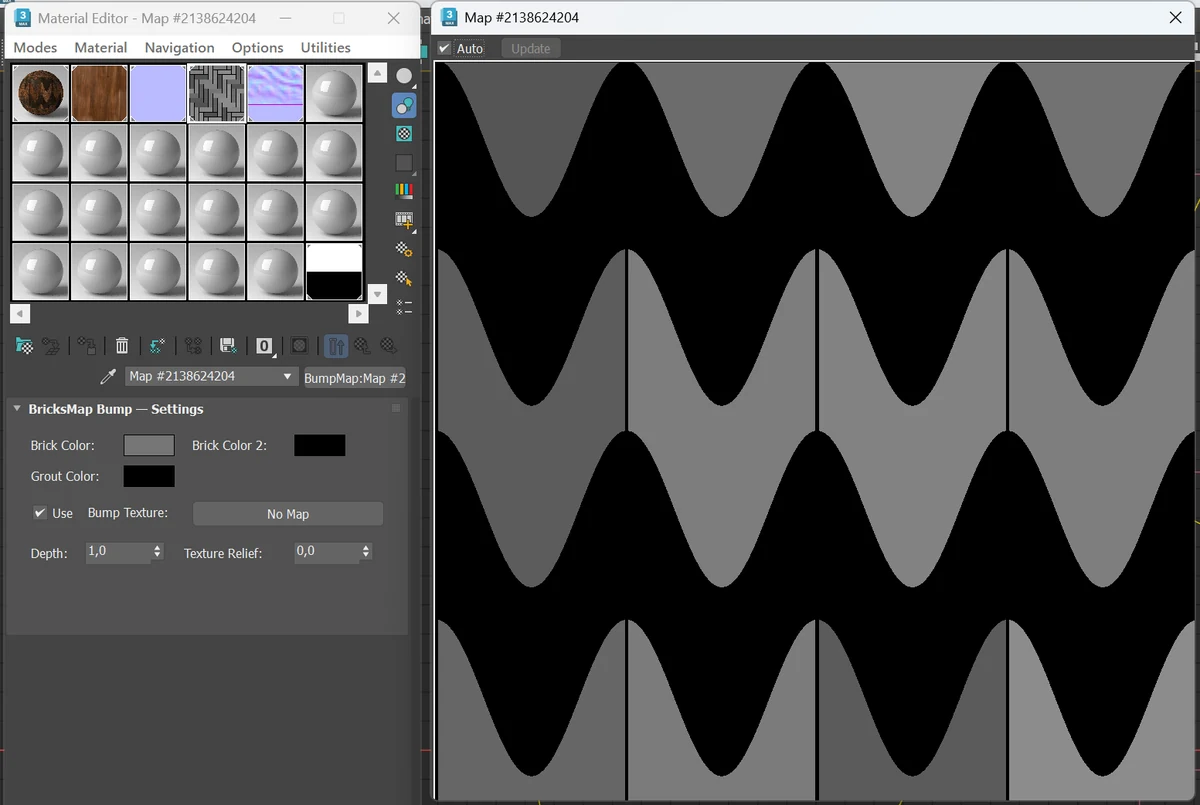1200x805 pixels.
Task: Click the sample slots scroll down arrow
Action: [x=377, y=294]
